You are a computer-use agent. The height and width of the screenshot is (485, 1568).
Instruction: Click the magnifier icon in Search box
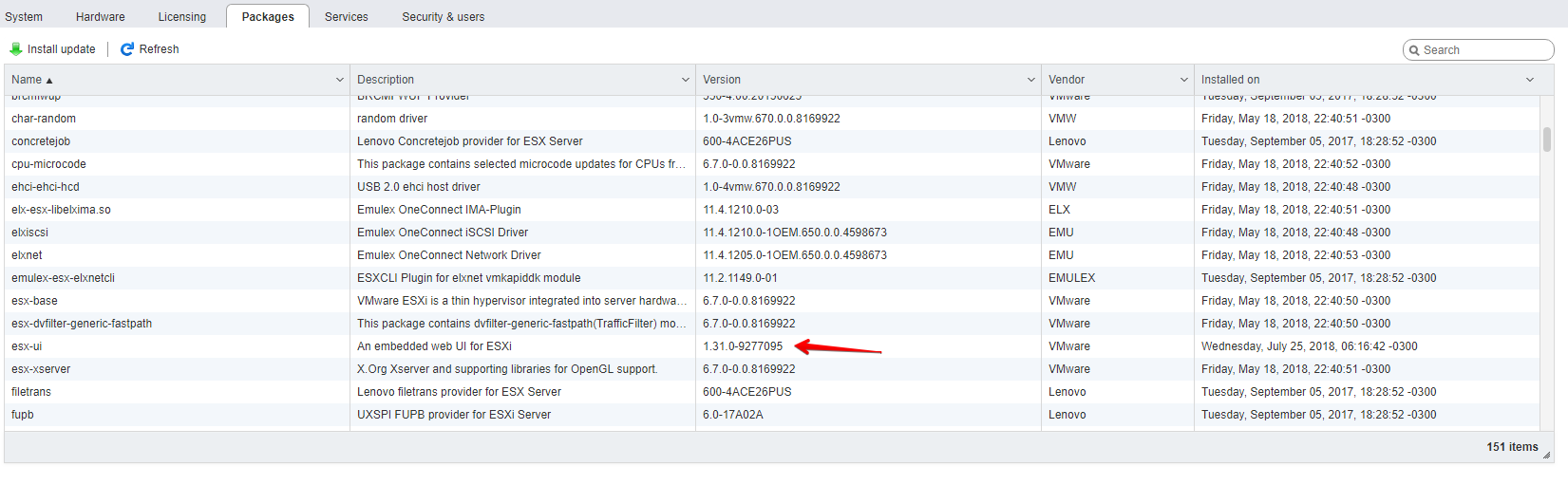coord(1414,50)
